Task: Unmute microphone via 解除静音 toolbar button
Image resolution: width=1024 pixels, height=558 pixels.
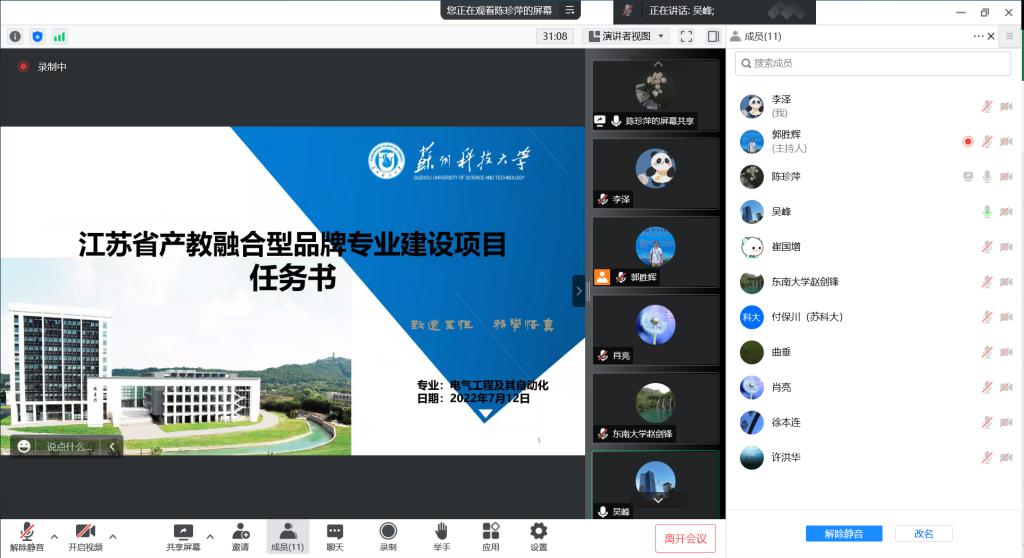Action: [x=27, y=535]
